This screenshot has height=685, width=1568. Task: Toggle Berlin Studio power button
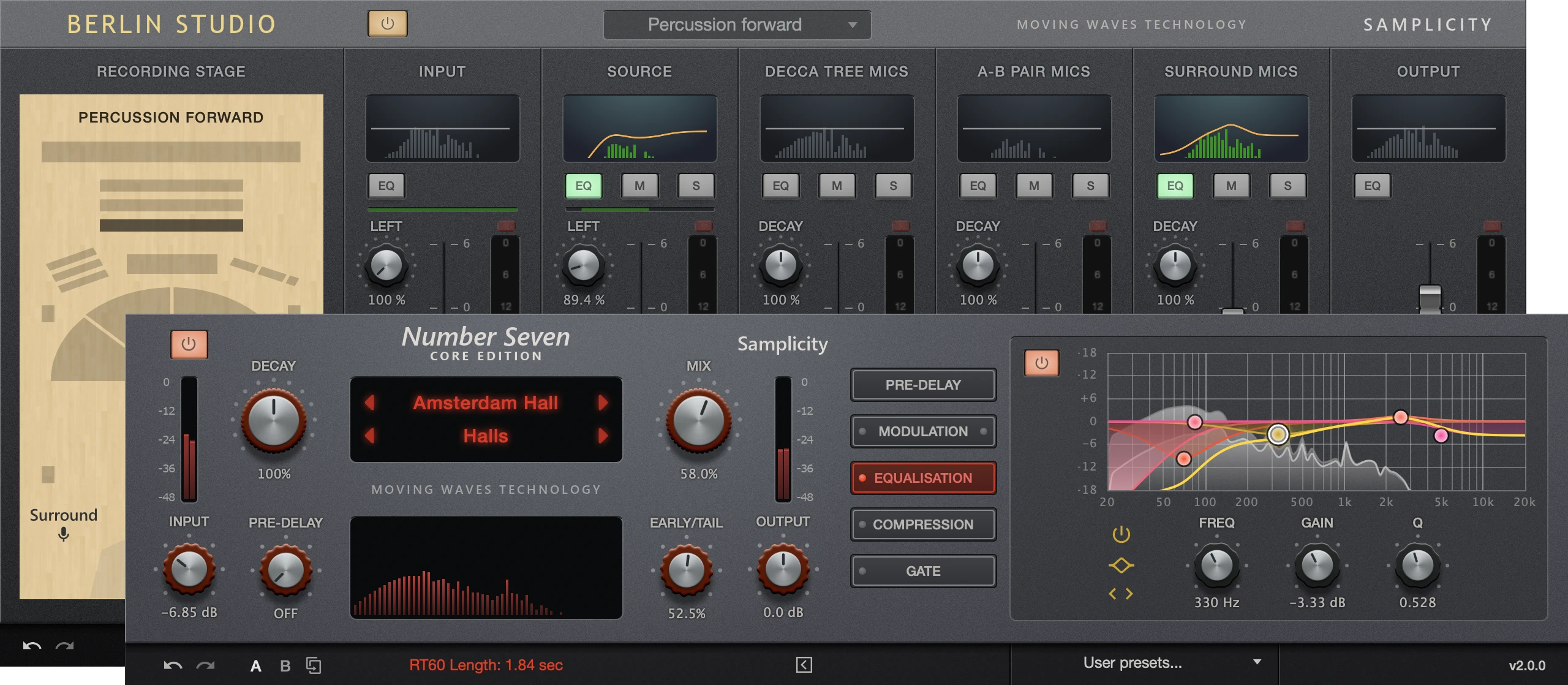coord(387,24)
